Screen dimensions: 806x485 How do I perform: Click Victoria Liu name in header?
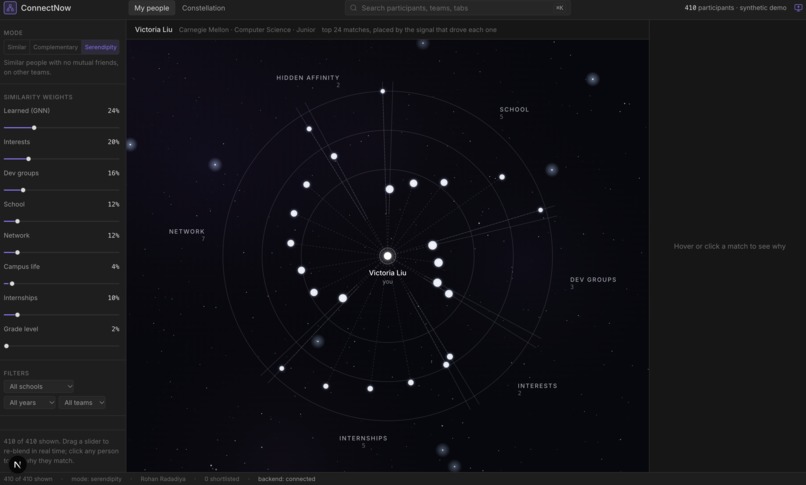[x=154, y=30]
